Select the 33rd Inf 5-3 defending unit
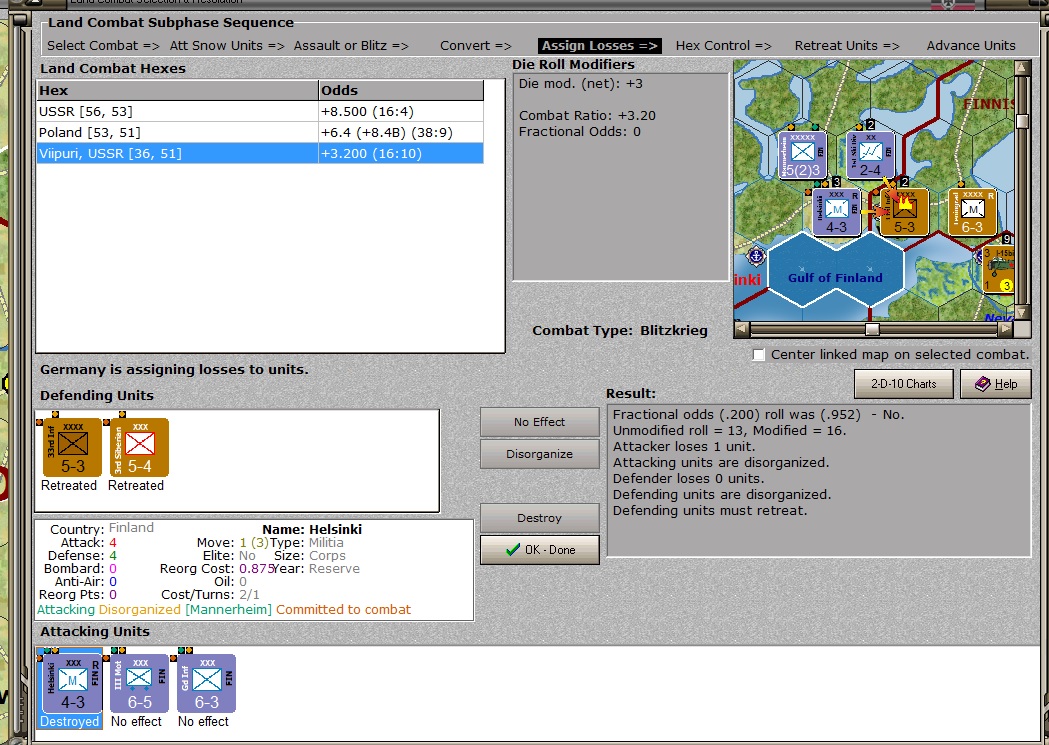 [72, 447]
